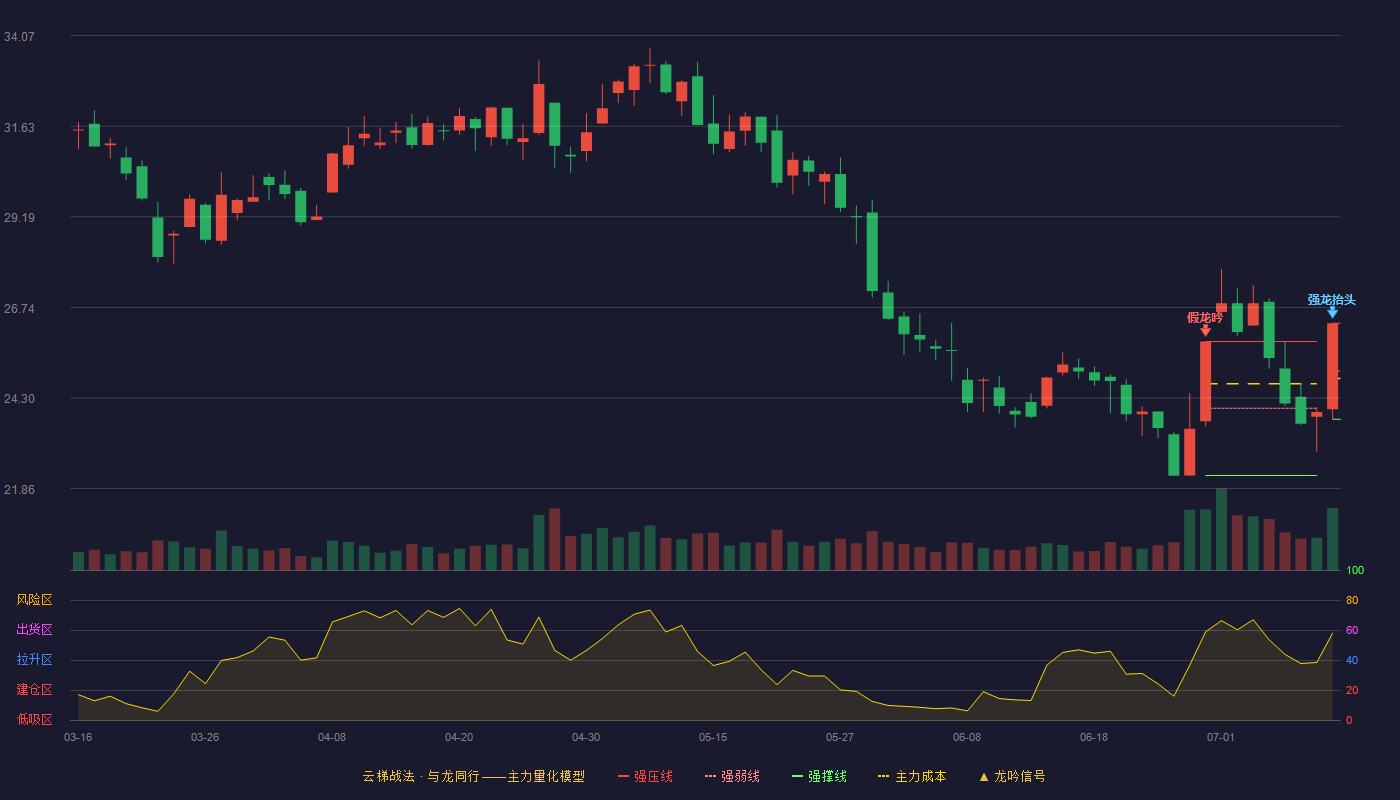The image size is (1400, 800).
Task: Select the 强龙抬头 signal label
Action: (x=1332, y=299)
